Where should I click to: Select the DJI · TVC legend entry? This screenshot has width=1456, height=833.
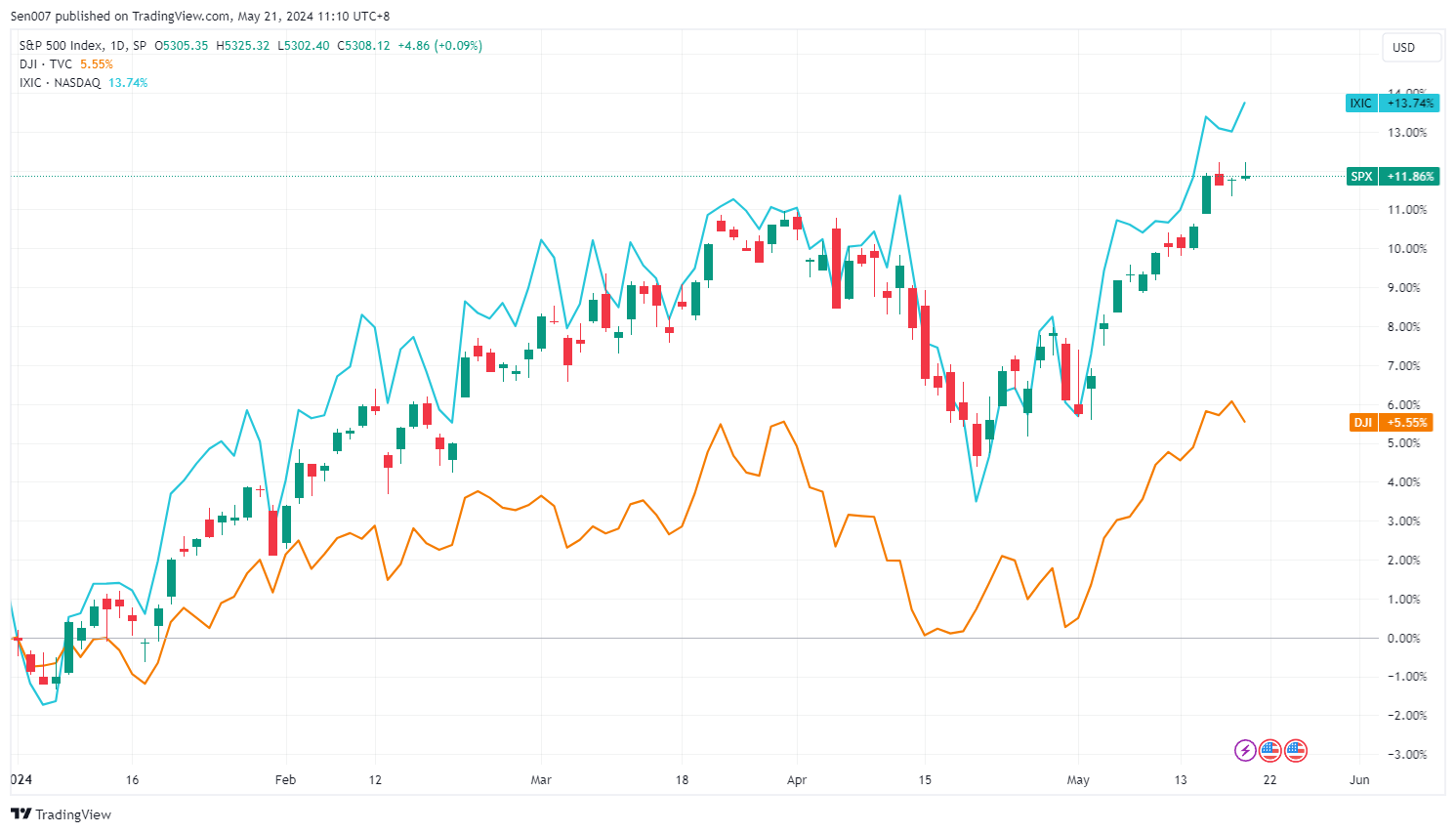[x=46, y=64]
